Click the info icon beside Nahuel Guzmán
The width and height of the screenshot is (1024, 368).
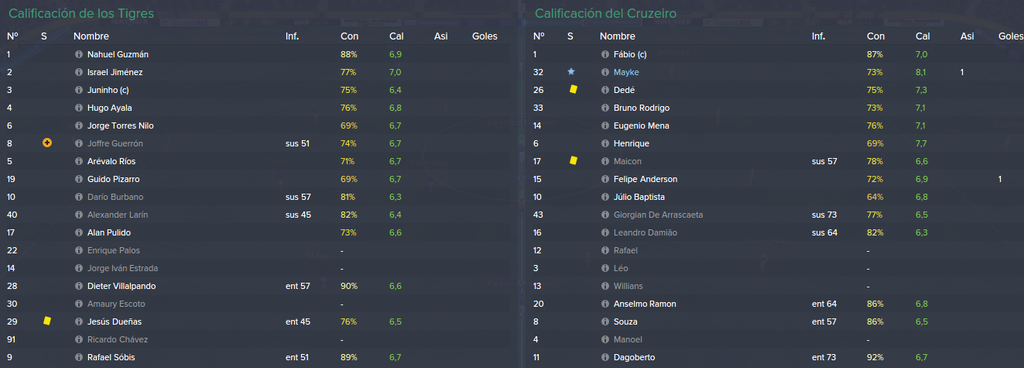point(79,55)
